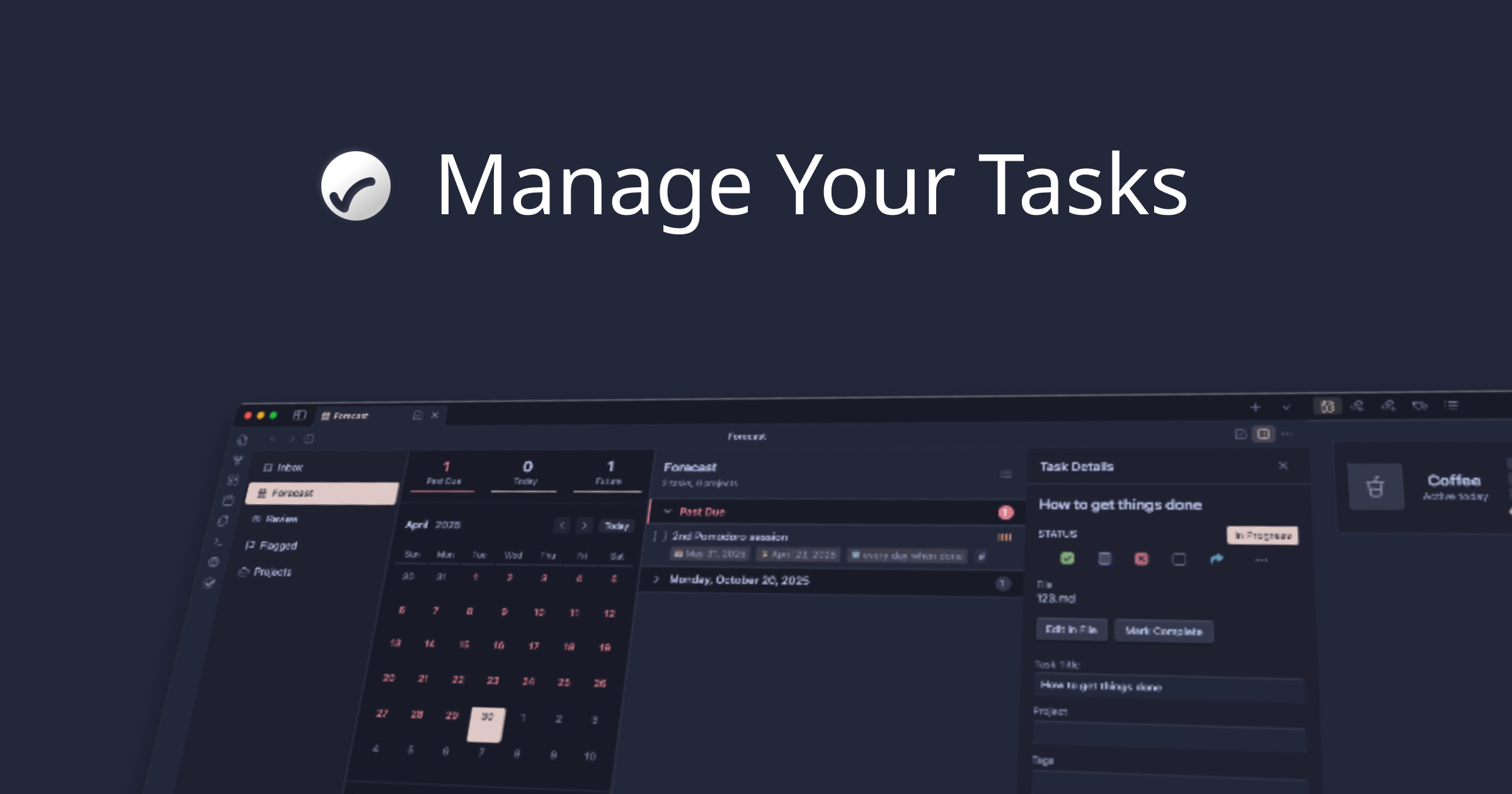Open the graph view icon in the left ribbon
Screen dimensions: 1512x794
point(238,460)
